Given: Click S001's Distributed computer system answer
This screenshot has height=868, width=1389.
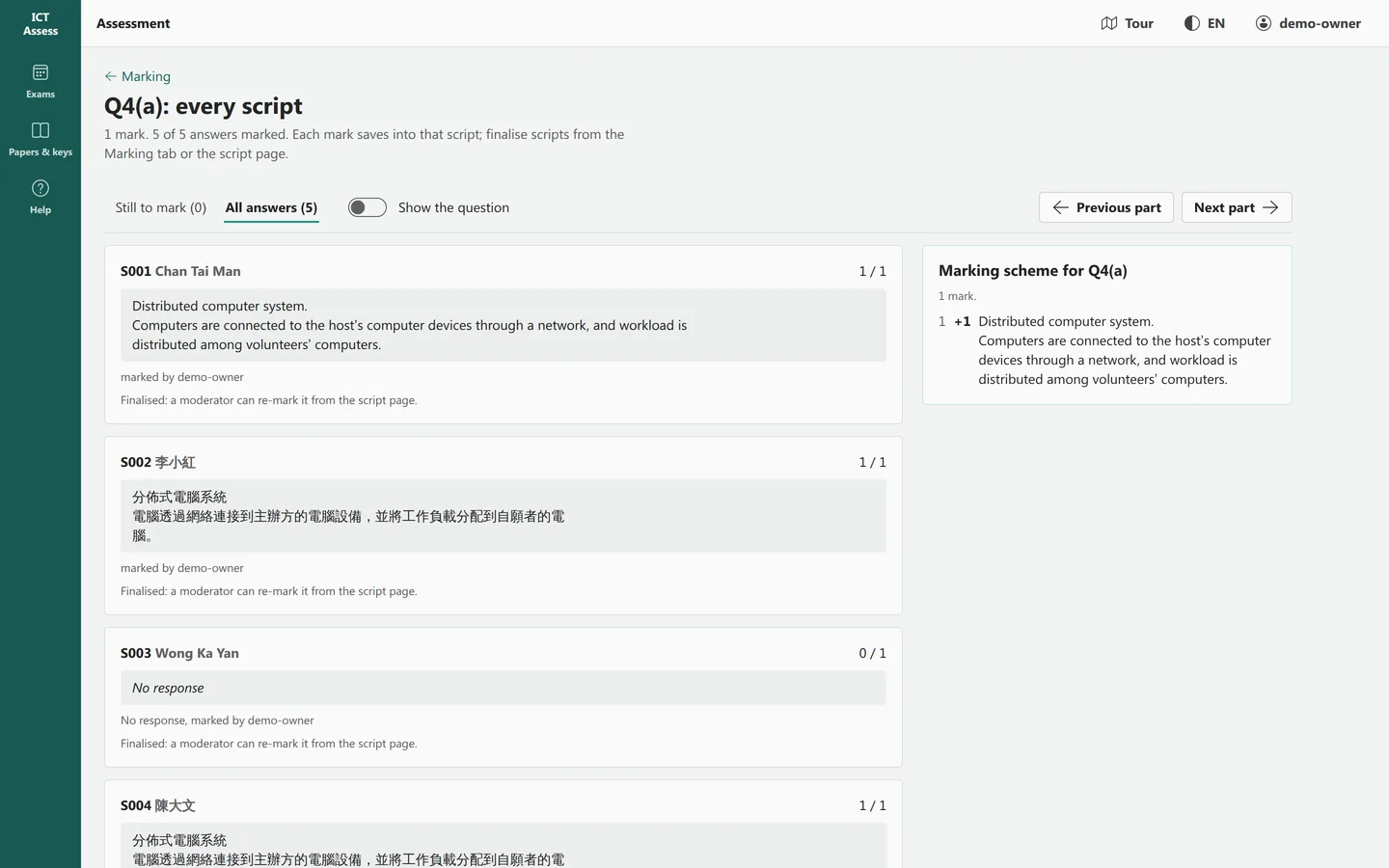Looking at the screenshot, I should tap(504, 325).
